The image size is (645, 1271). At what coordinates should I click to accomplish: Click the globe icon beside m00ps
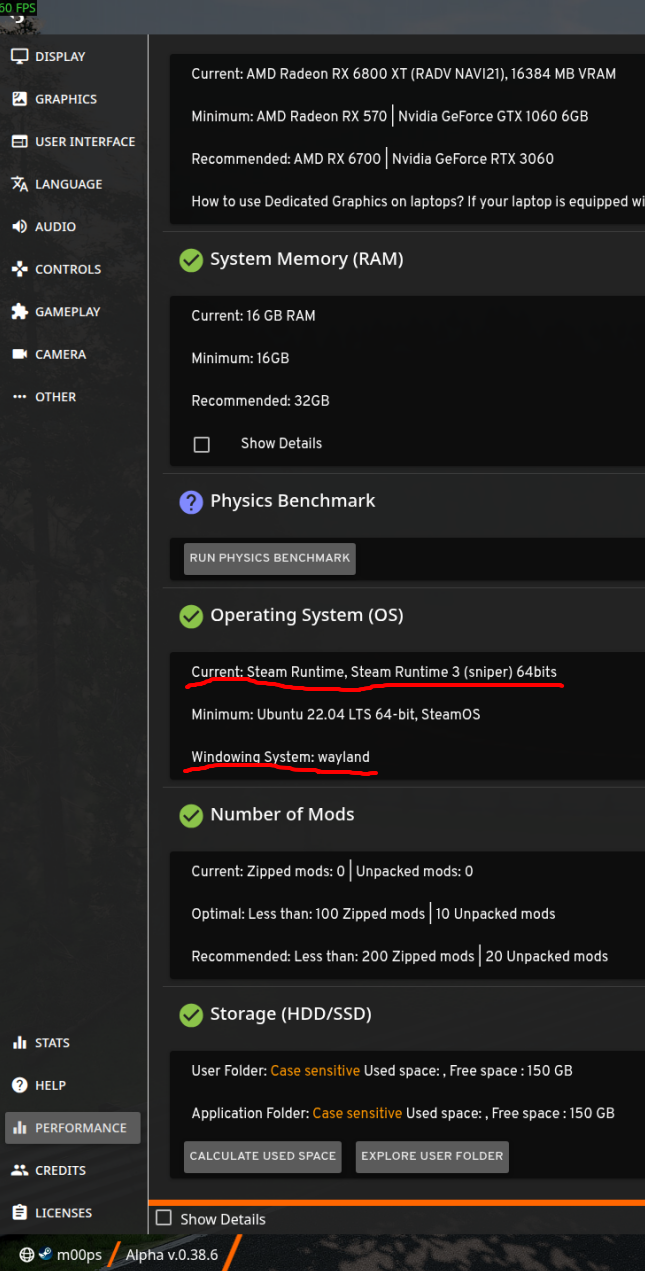pos(27,1255)
